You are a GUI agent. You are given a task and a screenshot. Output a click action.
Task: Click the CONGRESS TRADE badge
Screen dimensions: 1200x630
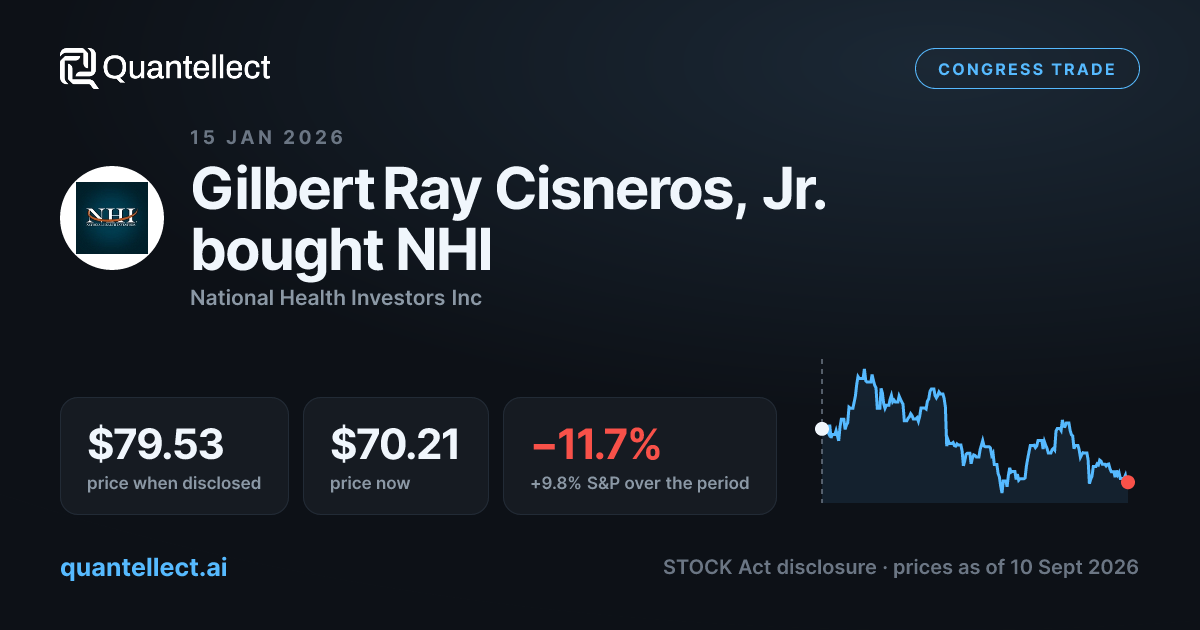[1027, 69]
